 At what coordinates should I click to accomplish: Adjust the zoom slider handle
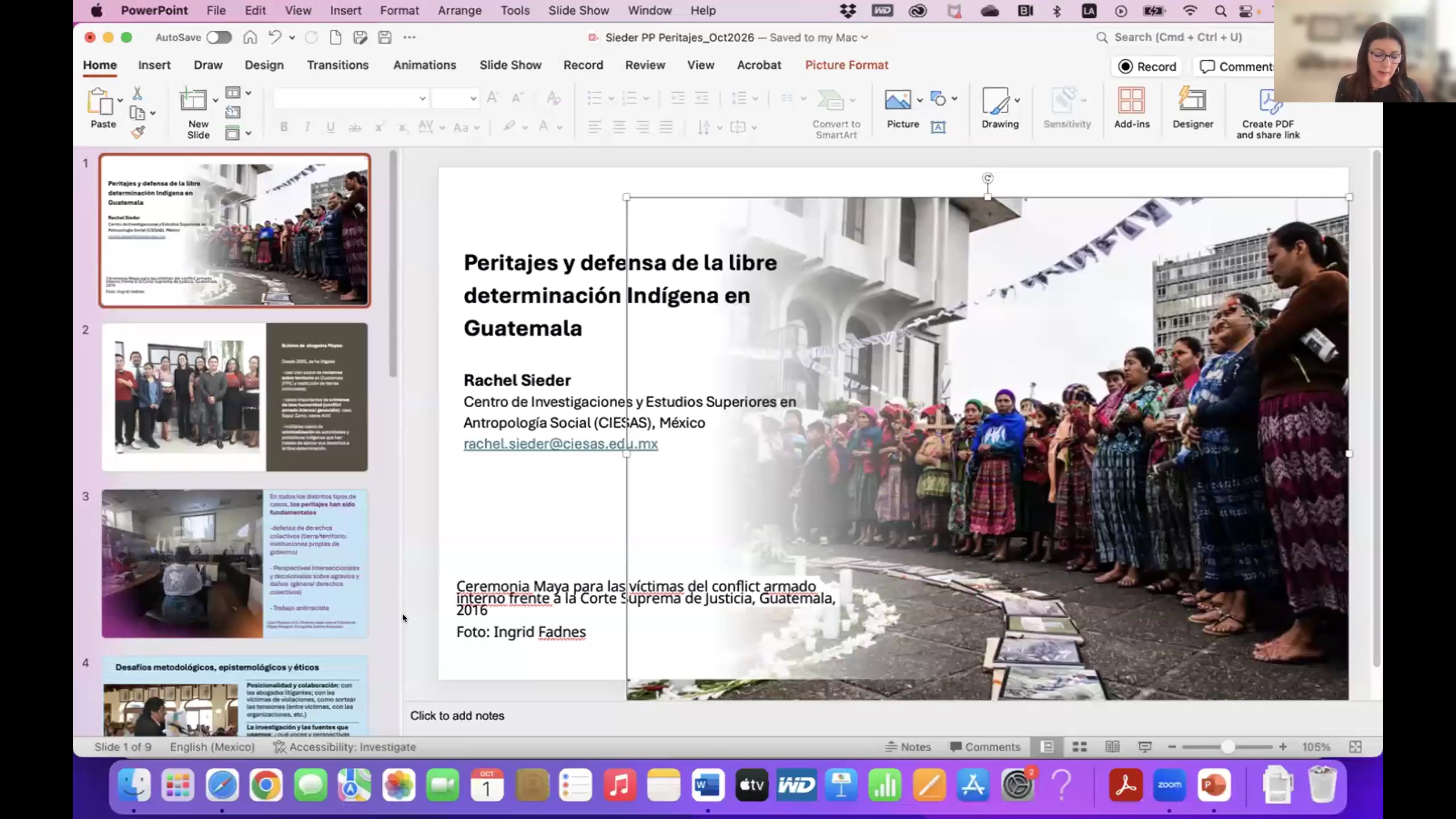pyautogui.click(x=1227, y=747)
